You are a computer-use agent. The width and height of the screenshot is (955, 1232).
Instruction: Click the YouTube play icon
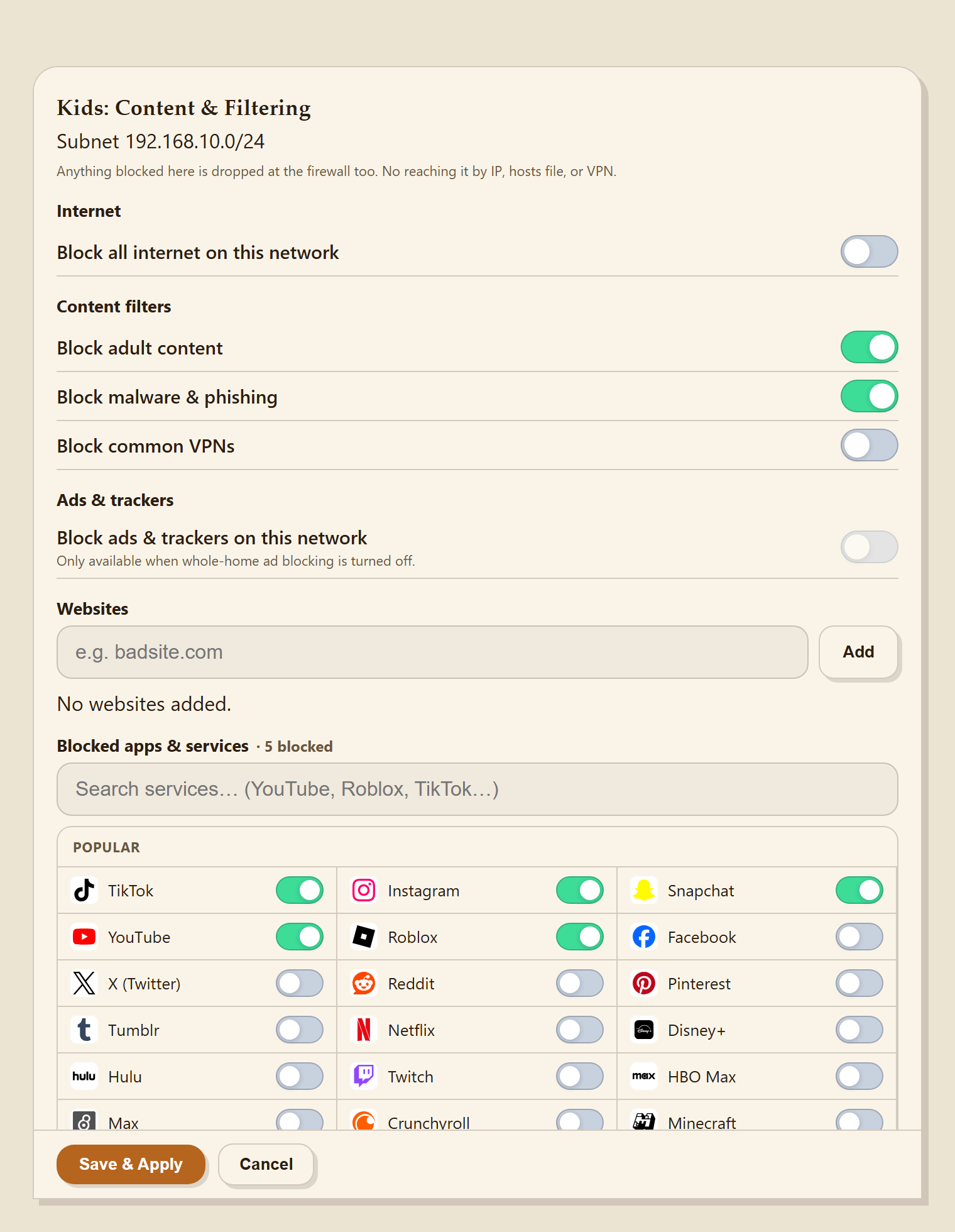click(x=84, y=937)
